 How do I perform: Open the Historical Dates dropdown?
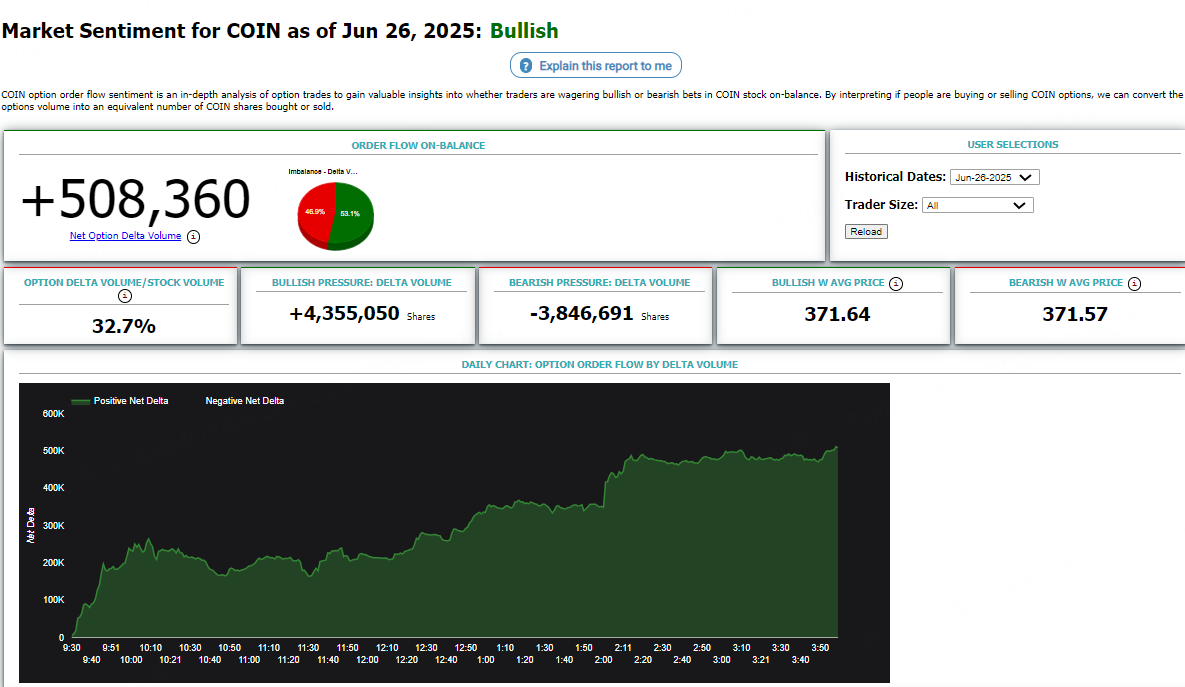click(x=995, y=177)
